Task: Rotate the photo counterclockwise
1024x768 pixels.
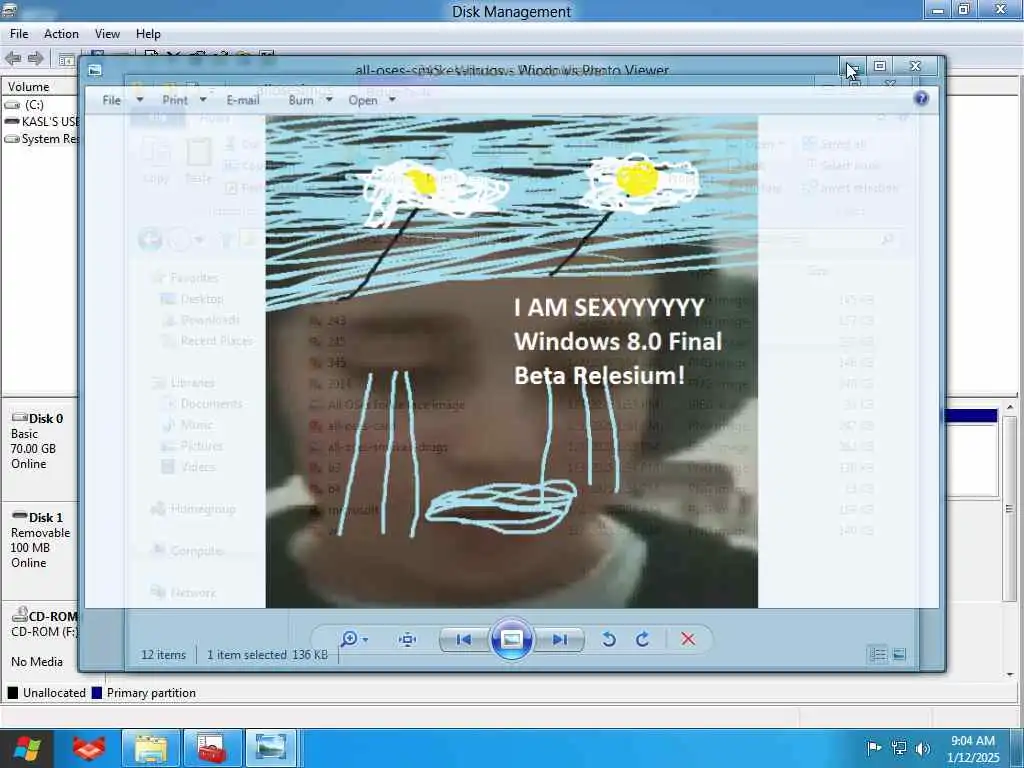Action: click(609, 639)
